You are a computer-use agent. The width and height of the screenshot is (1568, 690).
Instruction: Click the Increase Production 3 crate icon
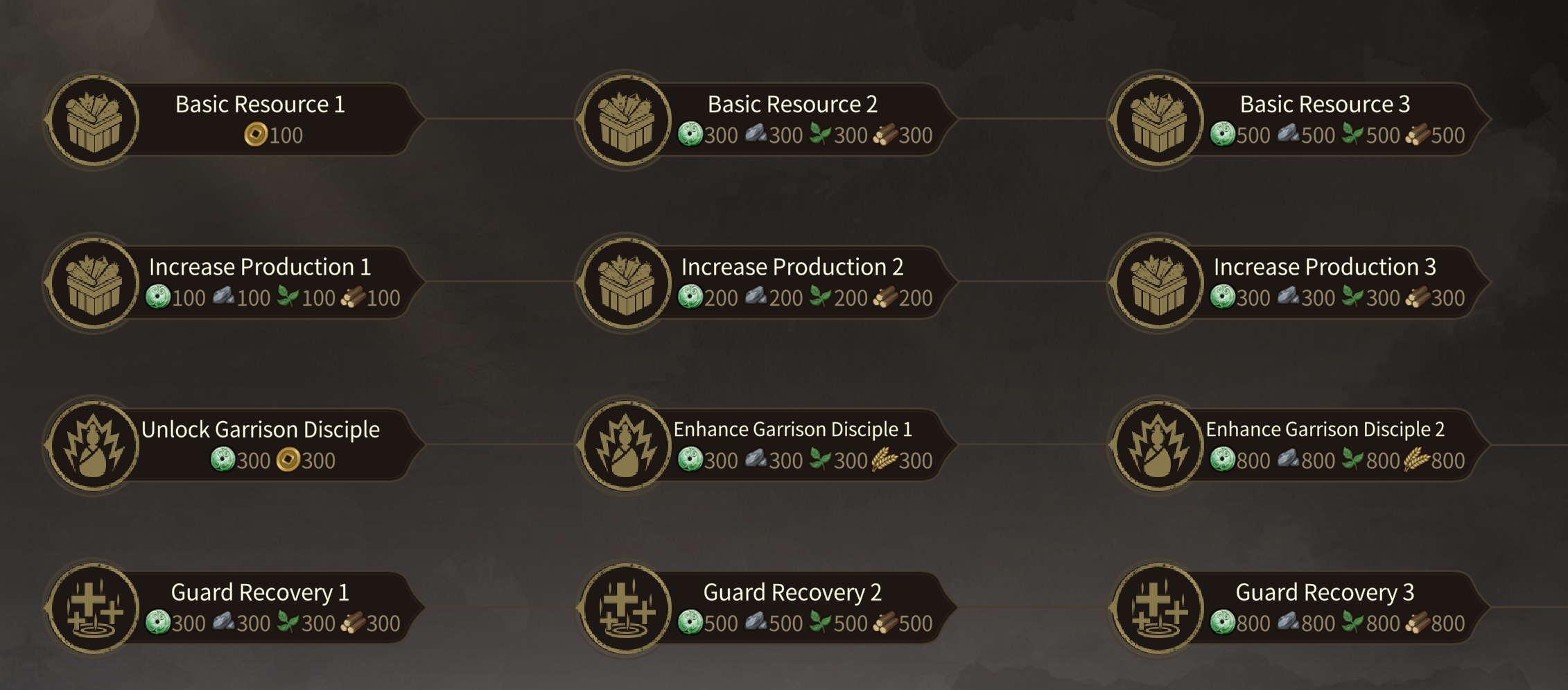[x=1158, y=284]
